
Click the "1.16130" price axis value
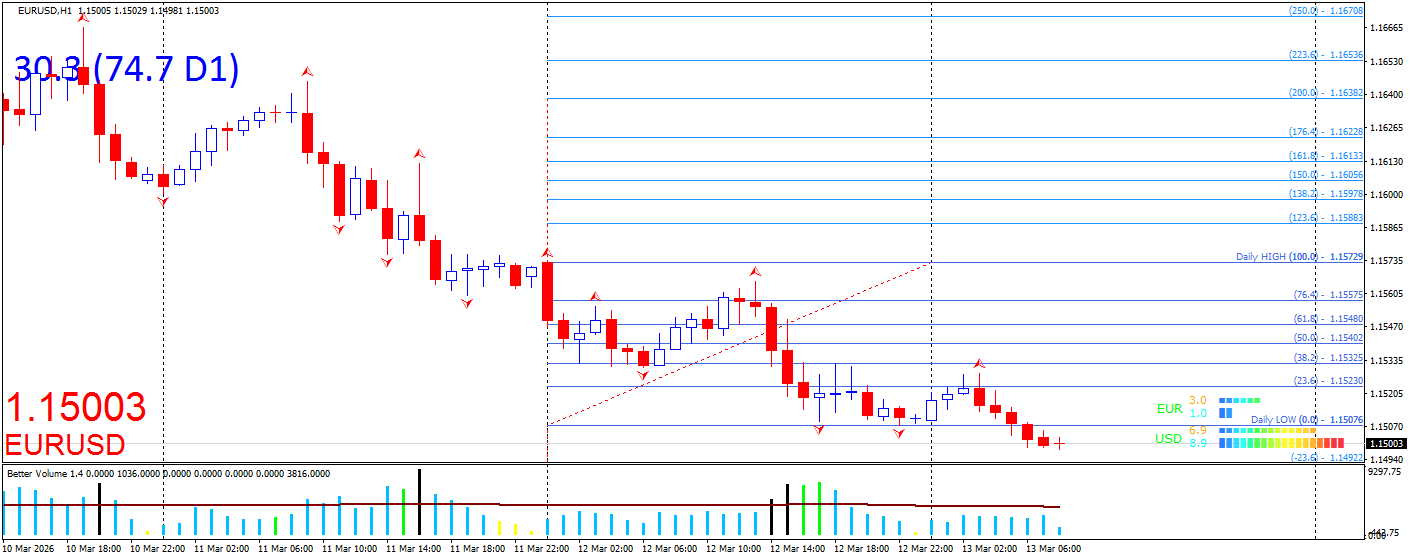1389,161
